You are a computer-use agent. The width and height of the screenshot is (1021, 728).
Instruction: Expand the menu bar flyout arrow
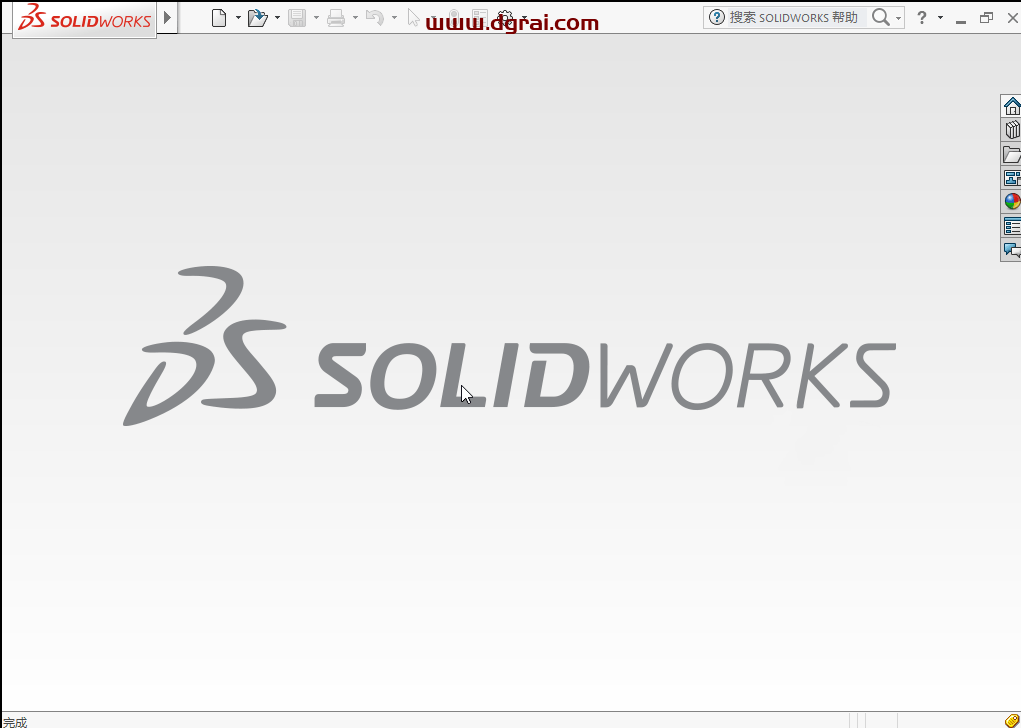coord(167,18)
